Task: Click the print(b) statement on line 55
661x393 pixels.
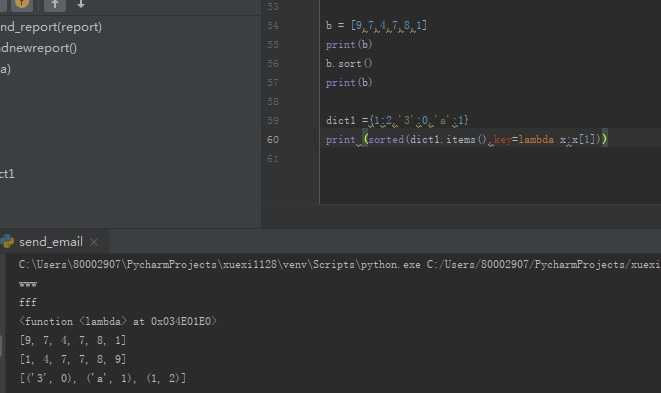Action: (349, 45)
